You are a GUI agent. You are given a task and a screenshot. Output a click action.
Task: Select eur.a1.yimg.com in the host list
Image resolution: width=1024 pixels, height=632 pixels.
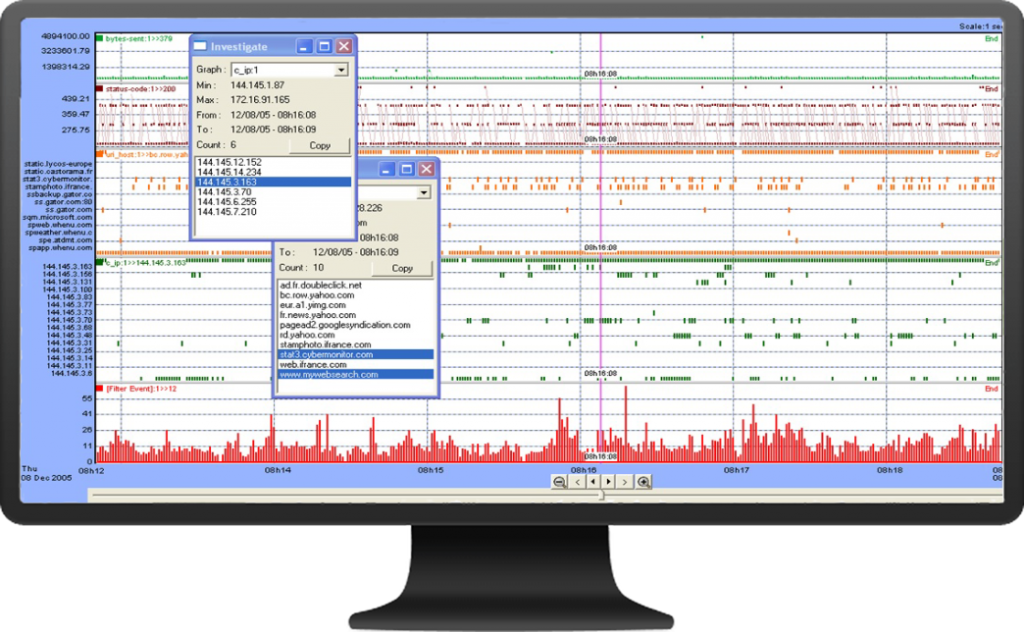tap(313, 305)
